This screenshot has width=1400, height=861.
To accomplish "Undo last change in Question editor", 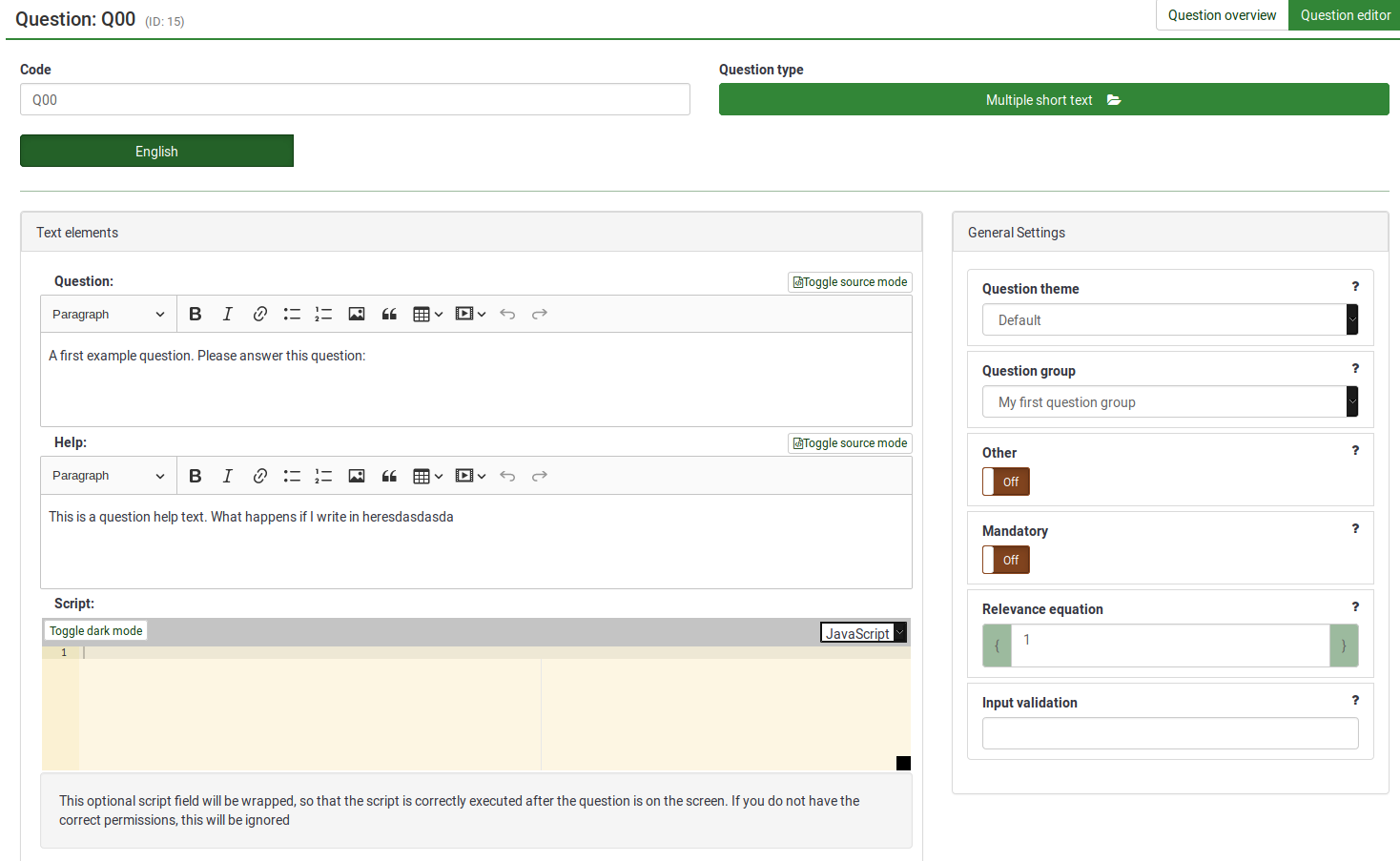I will pyautogui.click(x=507, y=315).
